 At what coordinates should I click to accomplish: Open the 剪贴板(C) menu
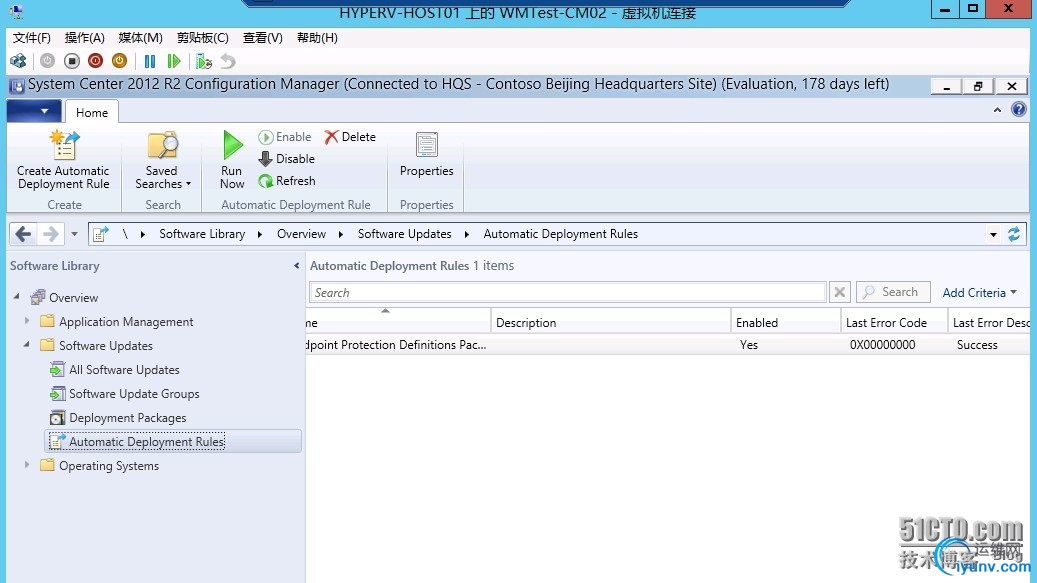pyautogui.click(x=202, y=38)
